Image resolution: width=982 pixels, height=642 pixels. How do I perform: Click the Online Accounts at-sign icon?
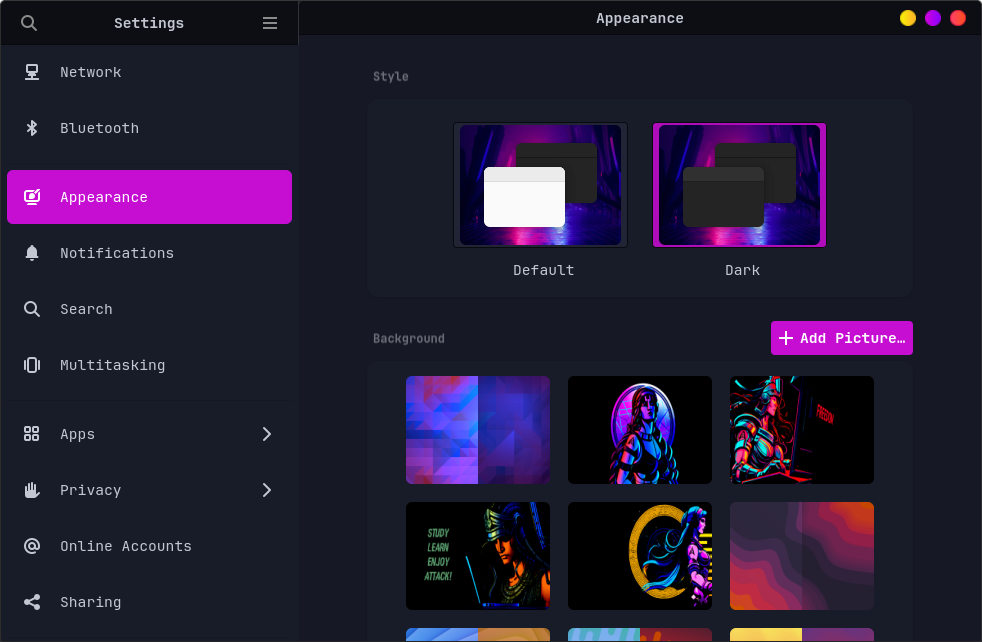point(32,546)
